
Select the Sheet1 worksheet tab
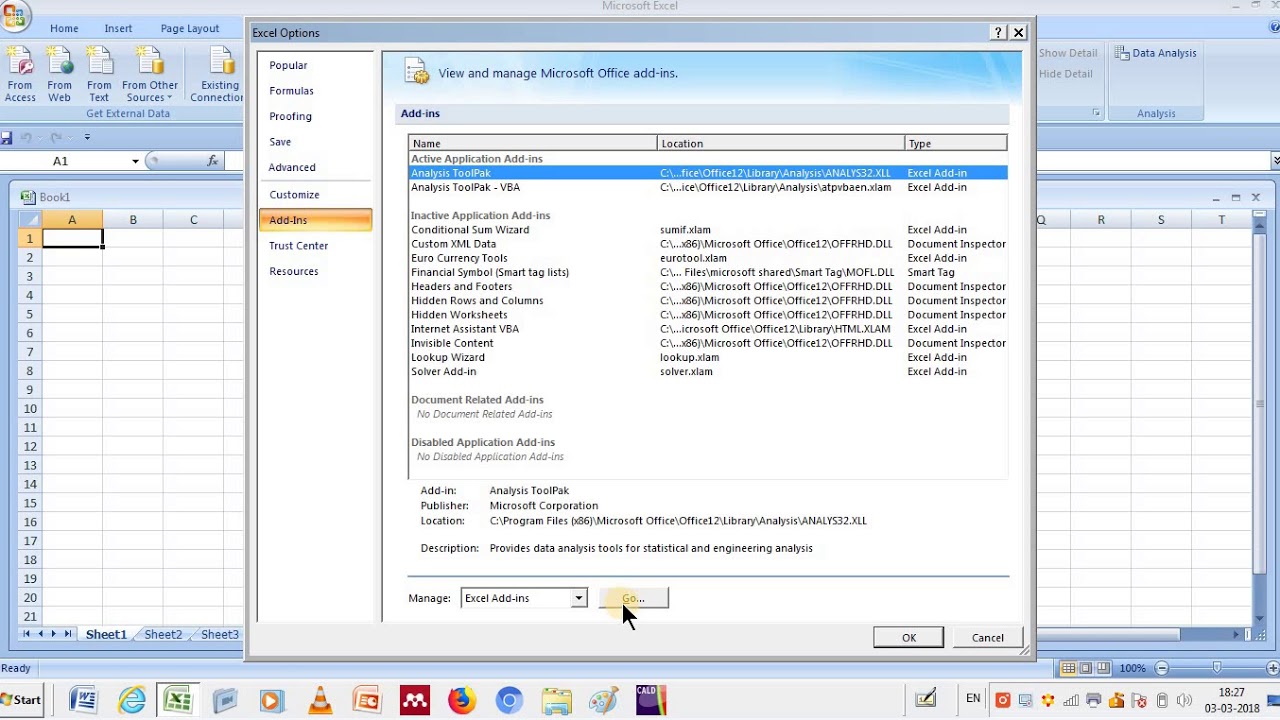click(106, 634)
